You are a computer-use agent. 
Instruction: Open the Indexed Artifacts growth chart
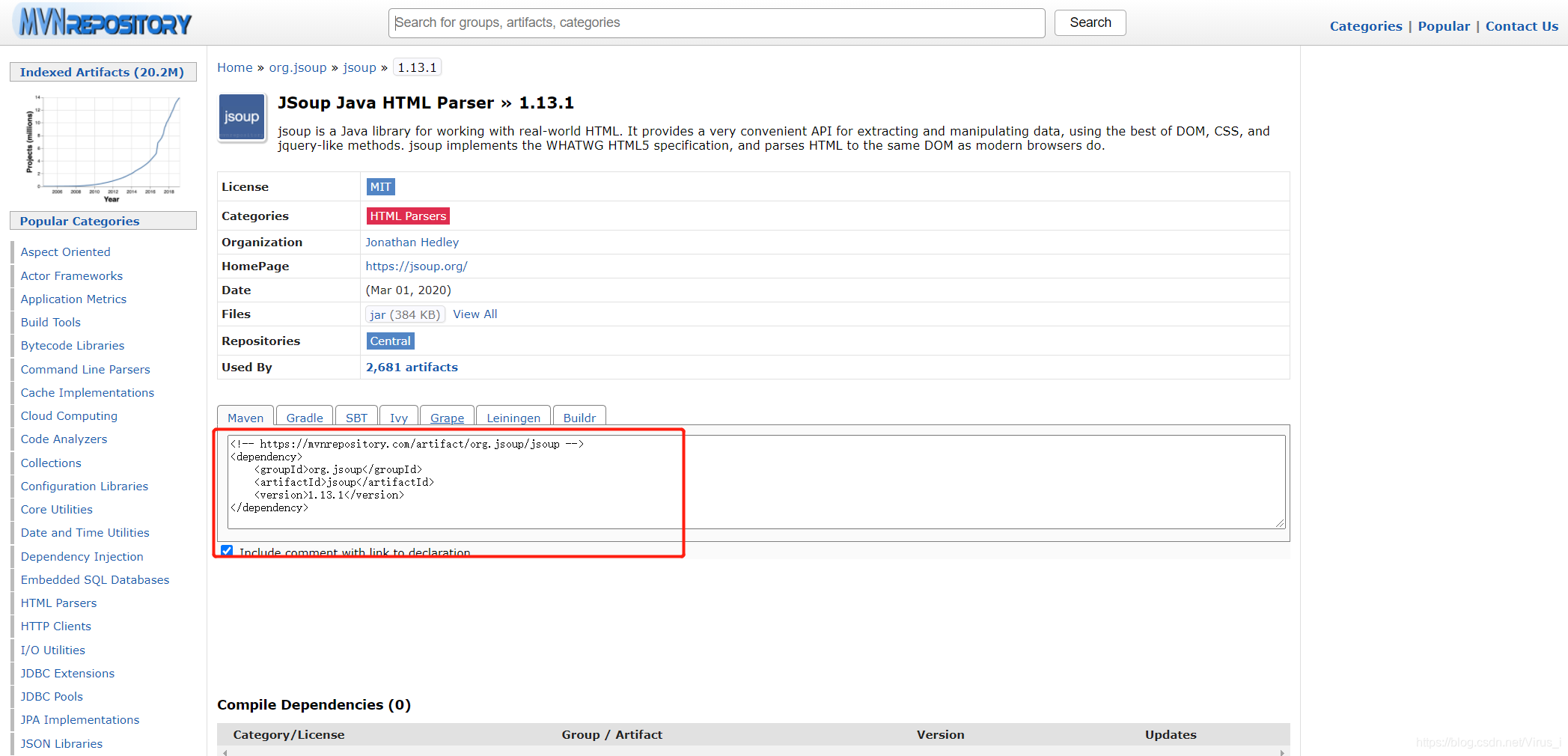click(x=104, y=147)
